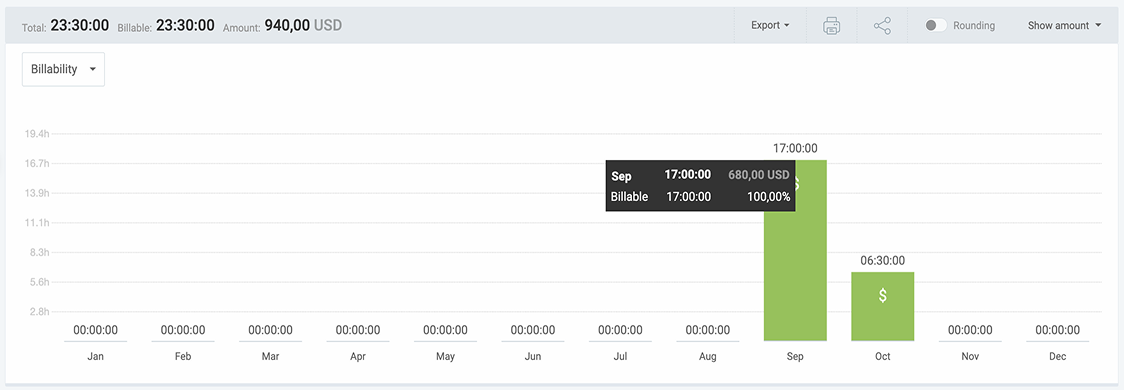Click the 00:00:00 value above Aug

[x=708, y=330]
